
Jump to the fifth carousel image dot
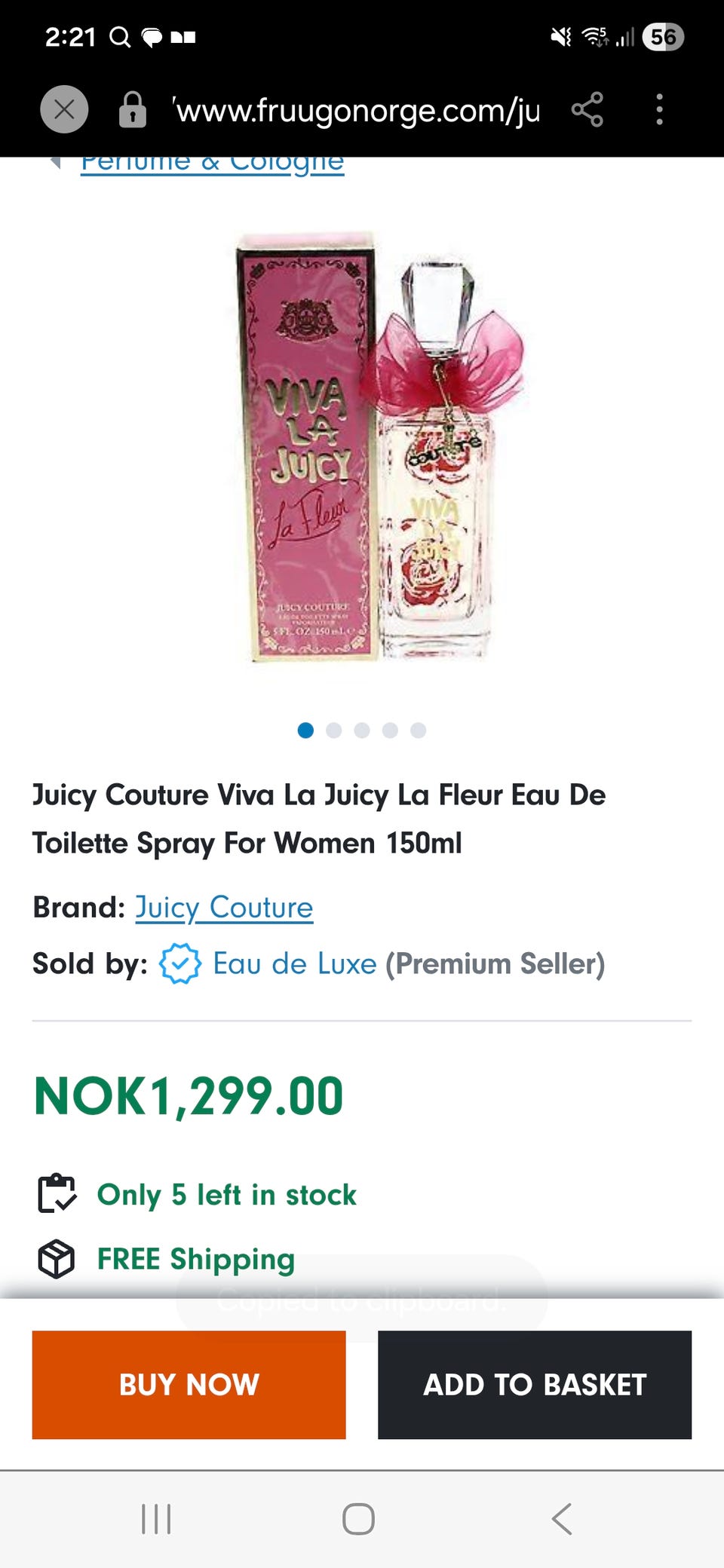point(419,730)
